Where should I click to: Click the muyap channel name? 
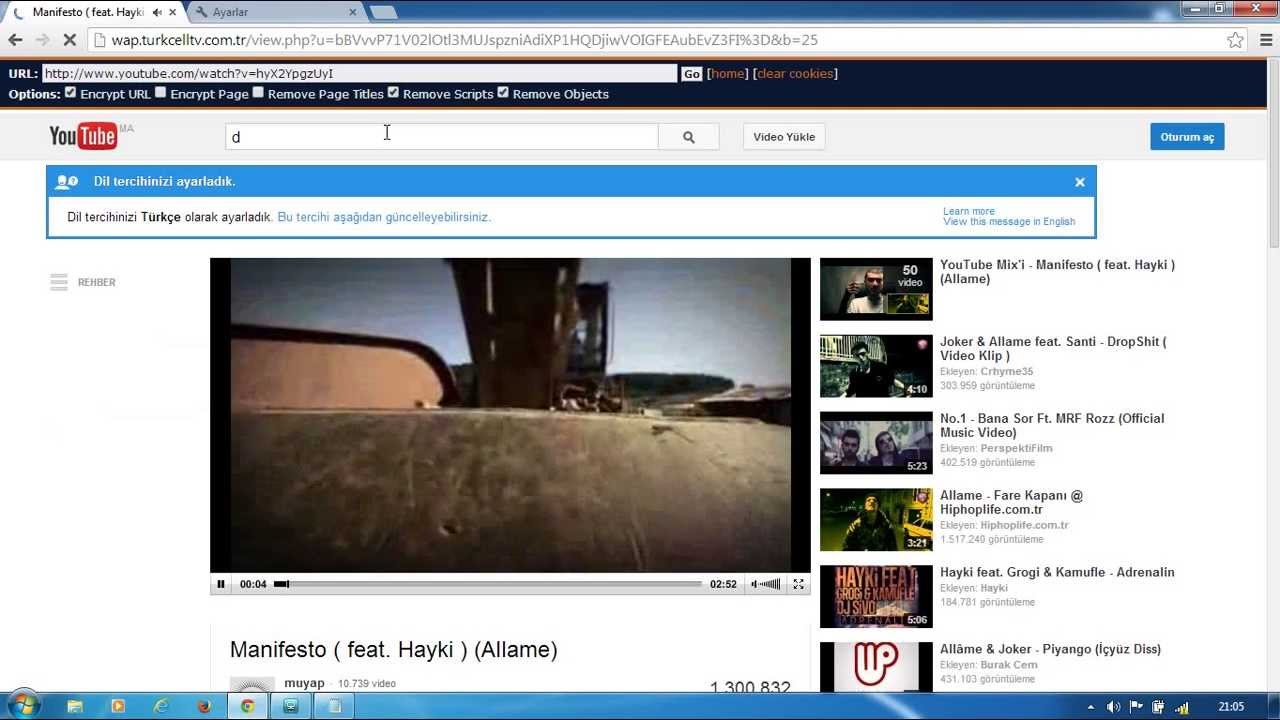point(304,683)
